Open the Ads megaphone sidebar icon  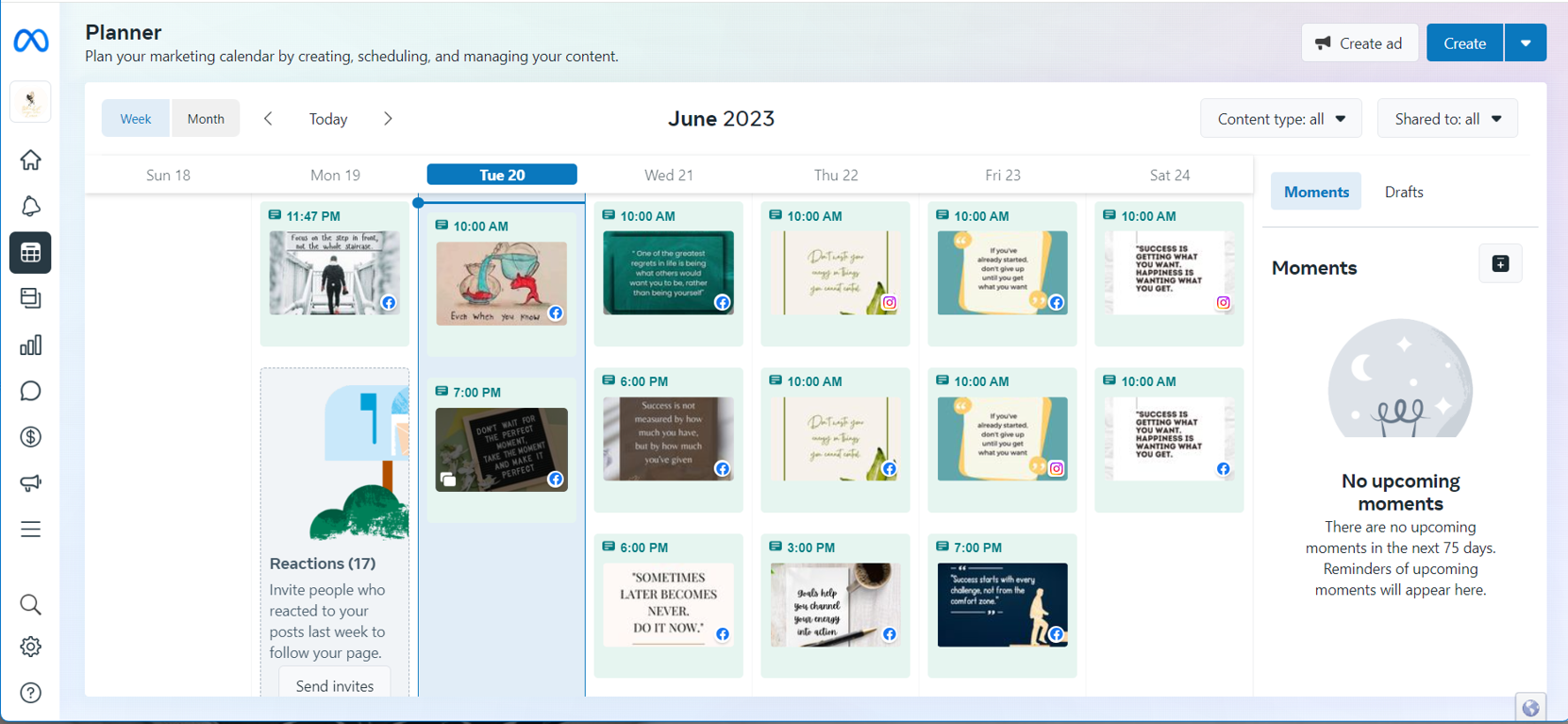[30, 483]
